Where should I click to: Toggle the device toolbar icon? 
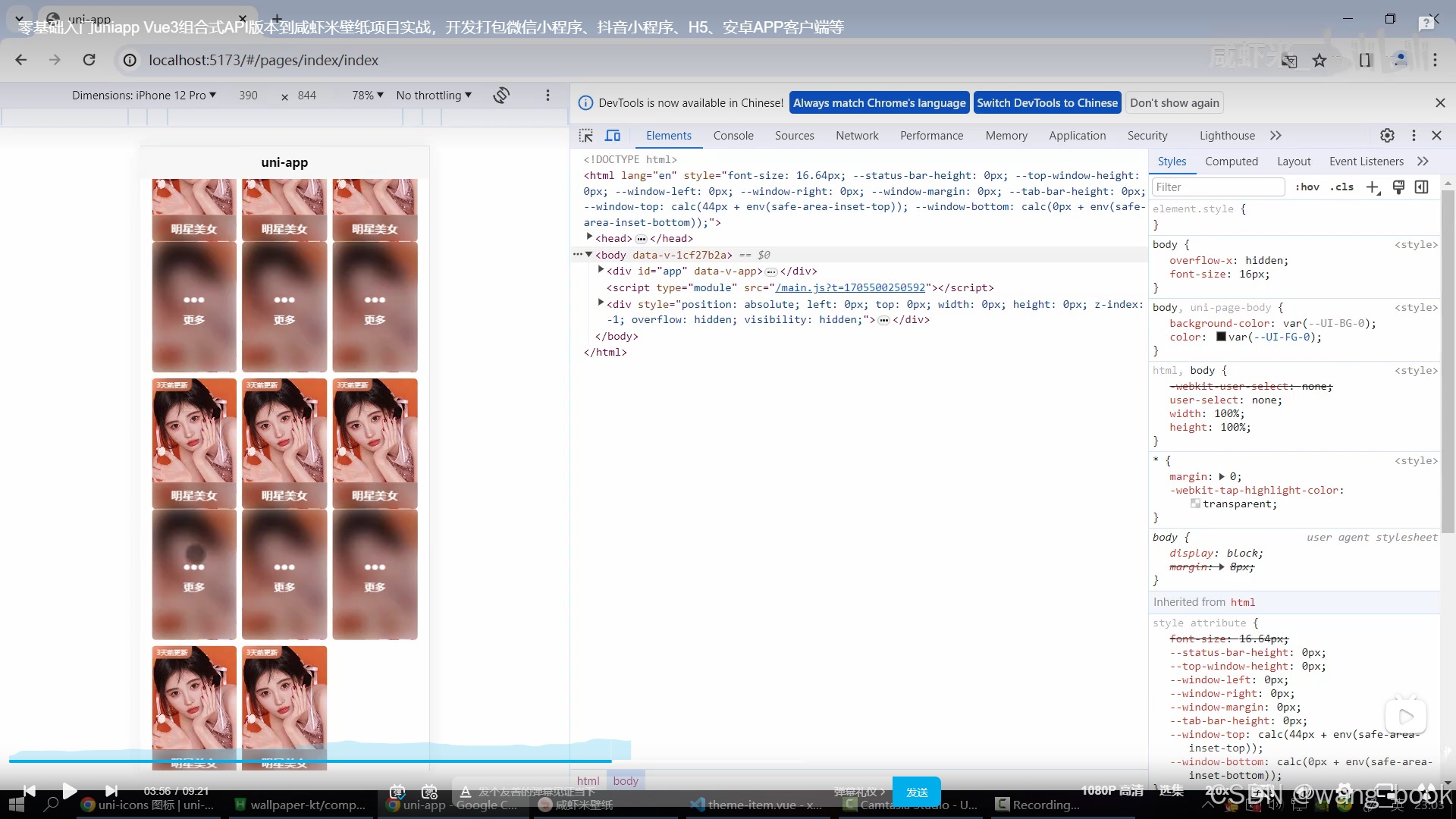point(613,135)
